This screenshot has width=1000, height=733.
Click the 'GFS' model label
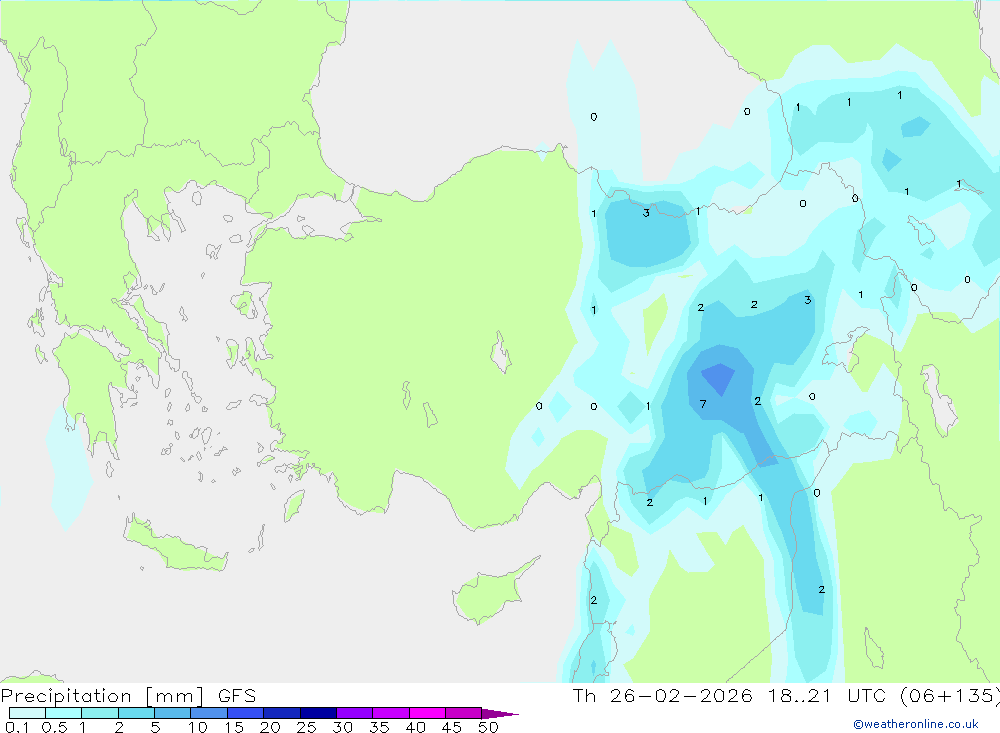tap(237, 696)
